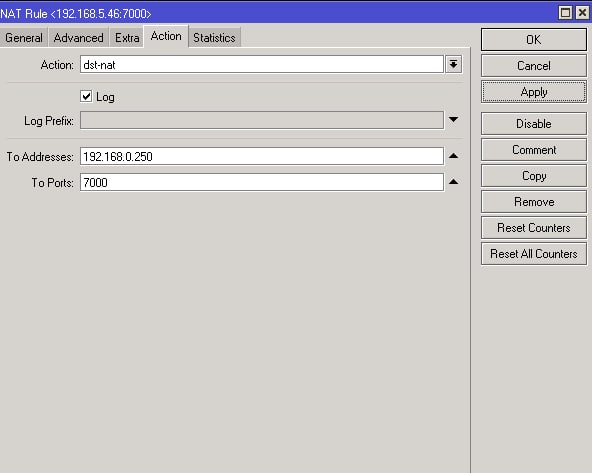Collapse the To Addresses field arrow
Image resolution: width=592 pixels, height=473 pixels.
(453, 156)
